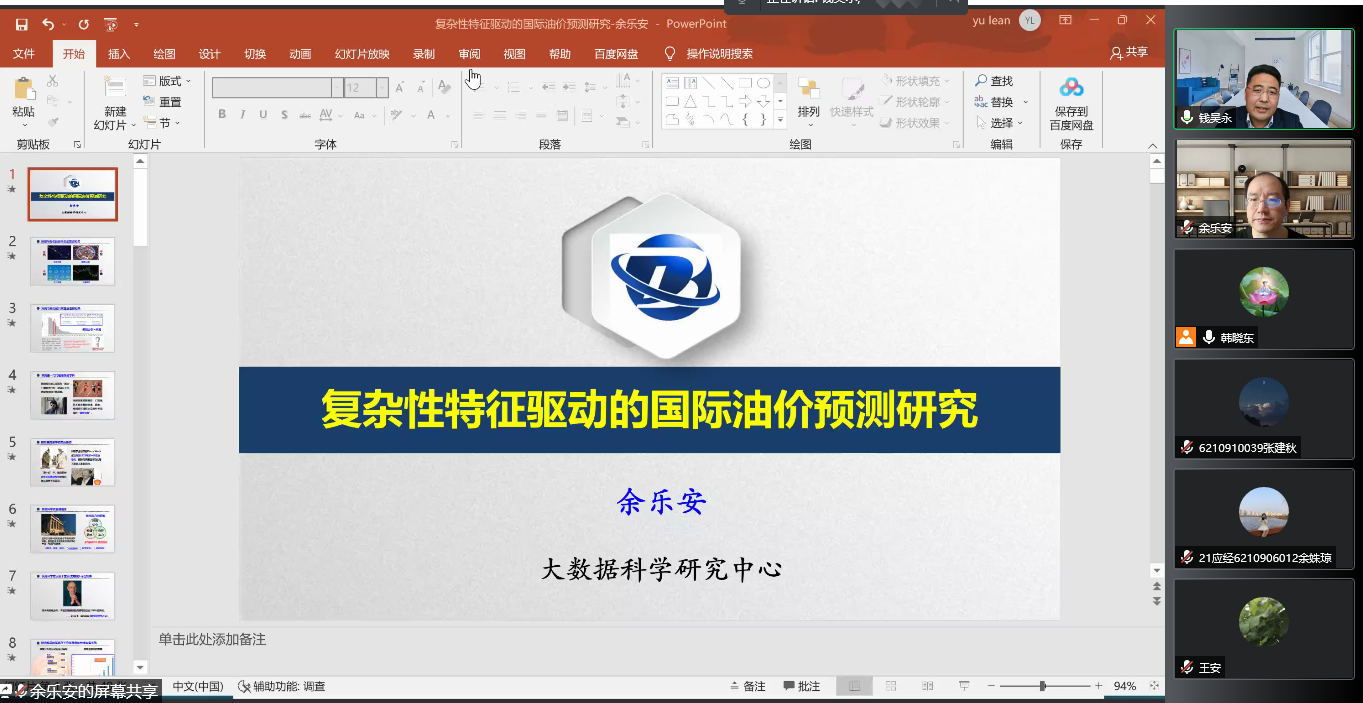Click the Share (共享) button
This screenshot has width=1363, height=703.
pyautogui.click(x=1129, y=52)
